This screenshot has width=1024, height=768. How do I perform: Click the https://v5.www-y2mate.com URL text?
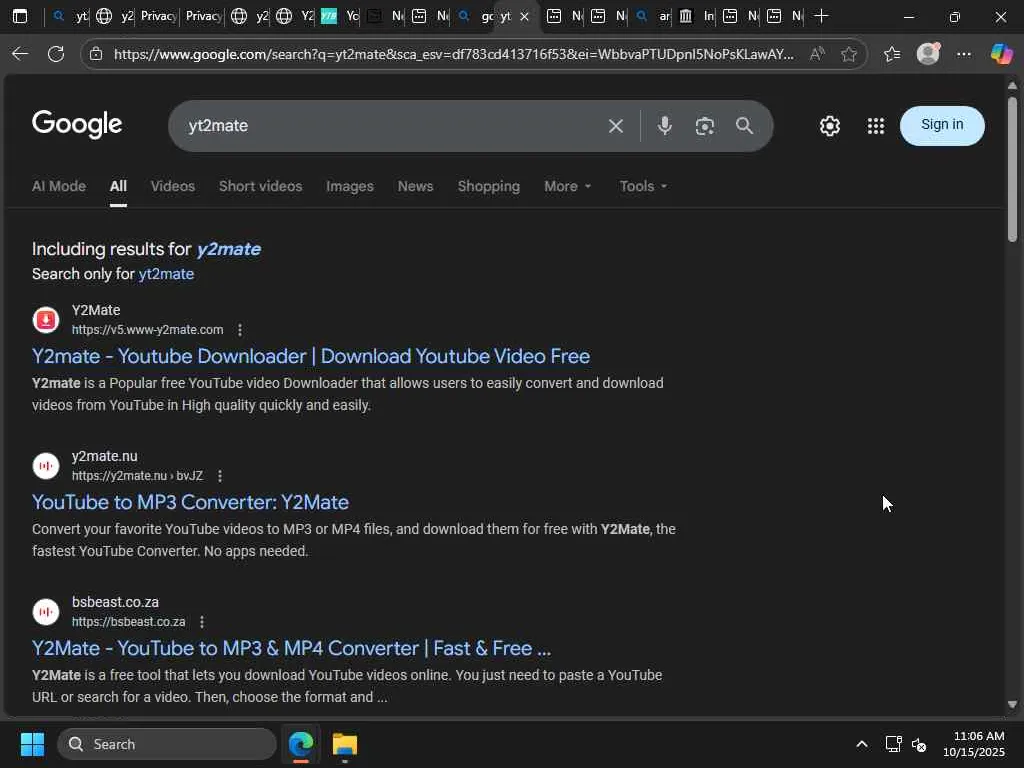pyautogui.click(x=148, y=330)
